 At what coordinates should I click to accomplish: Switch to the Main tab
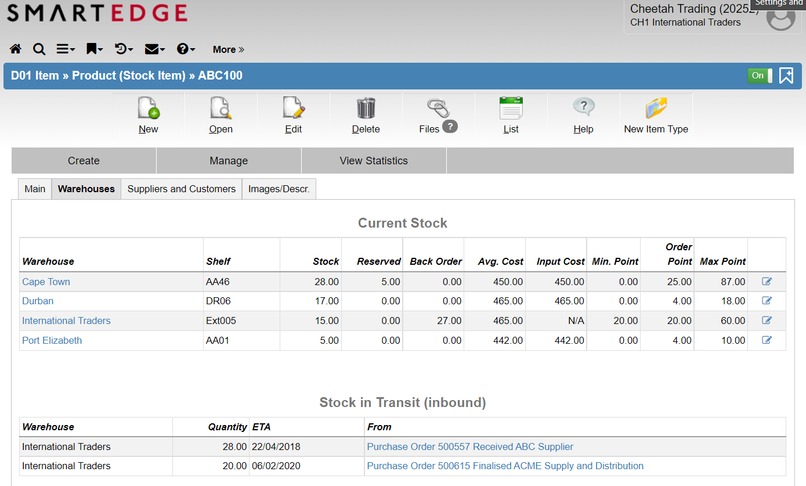tap(35, 189)
